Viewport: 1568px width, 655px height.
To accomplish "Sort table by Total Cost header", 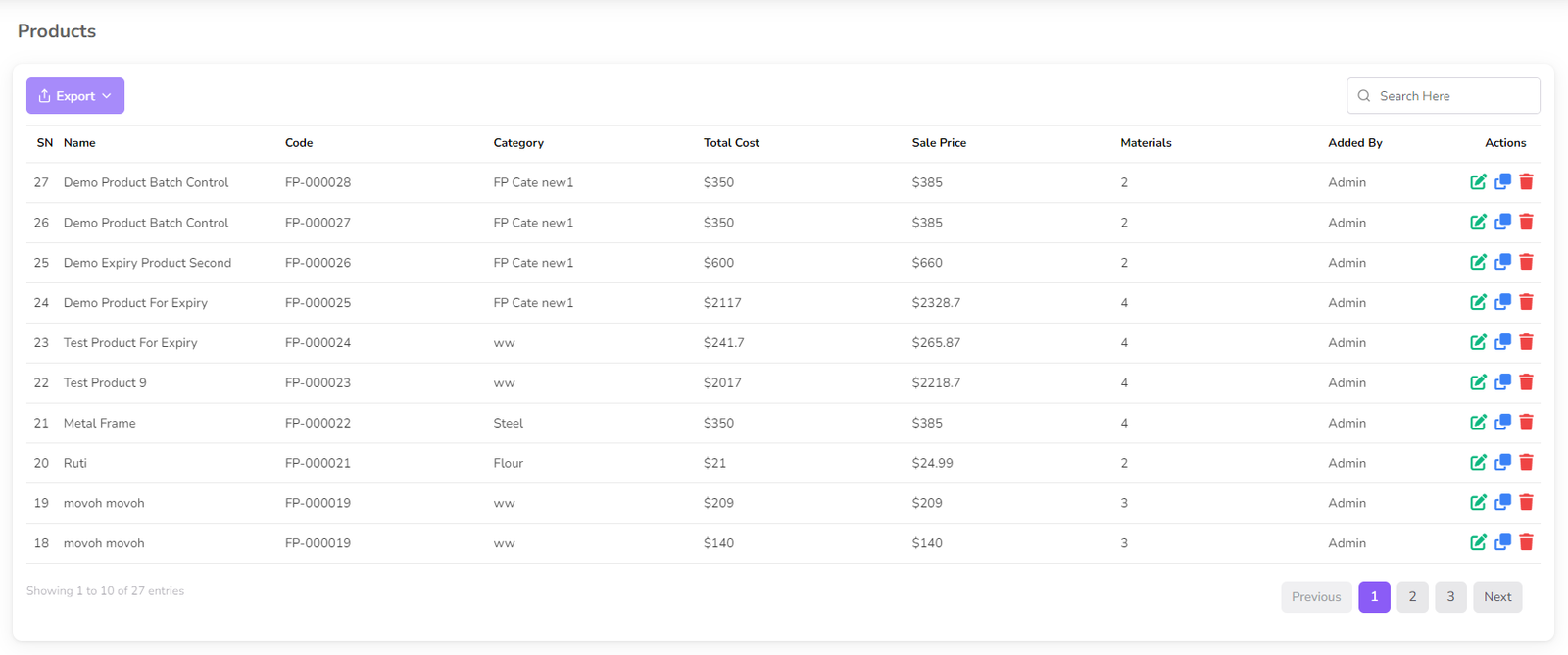I will (731, 143).
